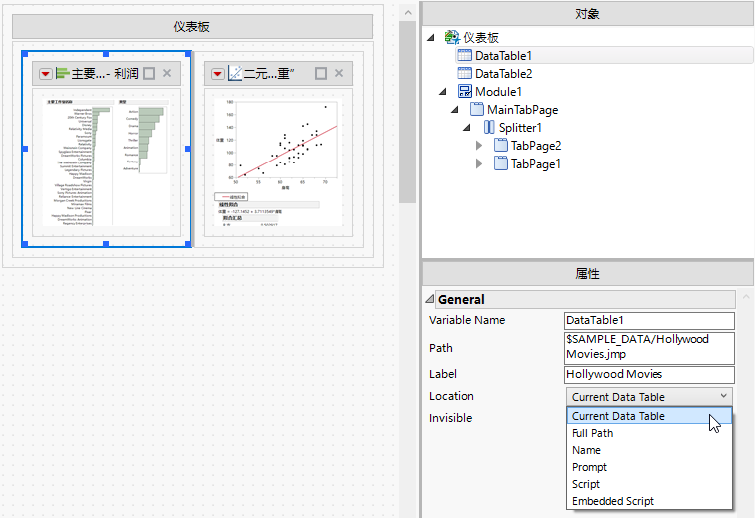
Task: Open red triangle menu on profit report panel
Action: [x=45, y=74]
